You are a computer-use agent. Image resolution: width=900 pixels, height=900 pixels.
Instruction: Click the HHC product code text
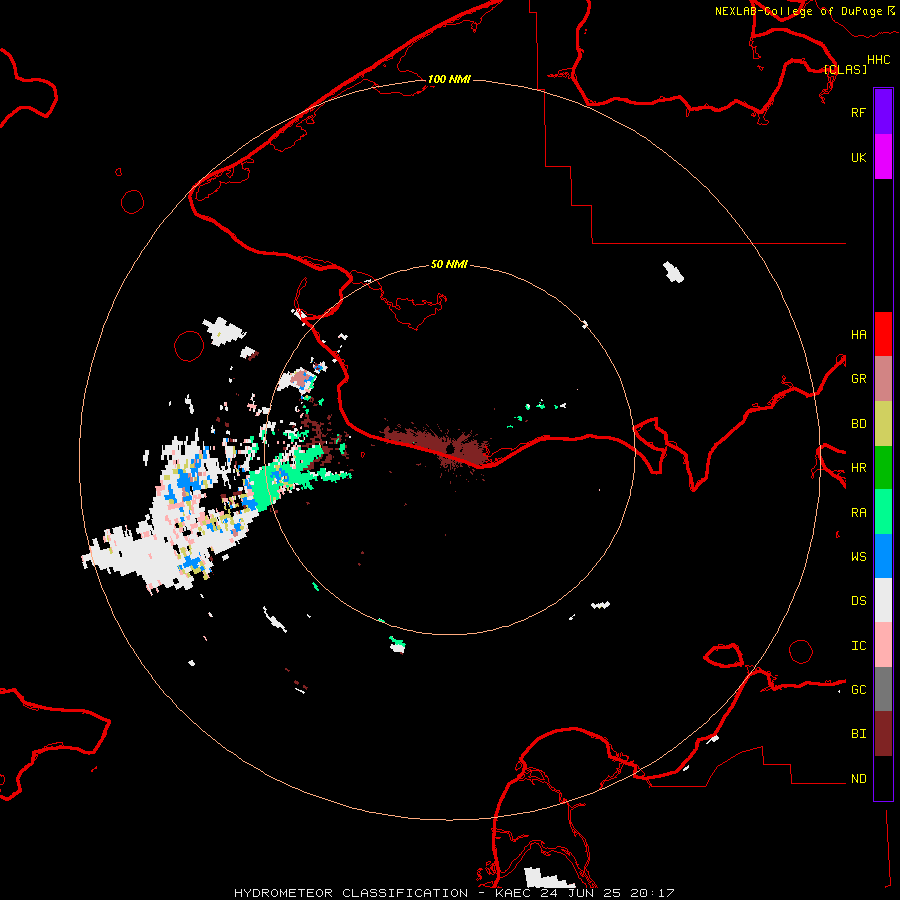[x=878, y=60]
